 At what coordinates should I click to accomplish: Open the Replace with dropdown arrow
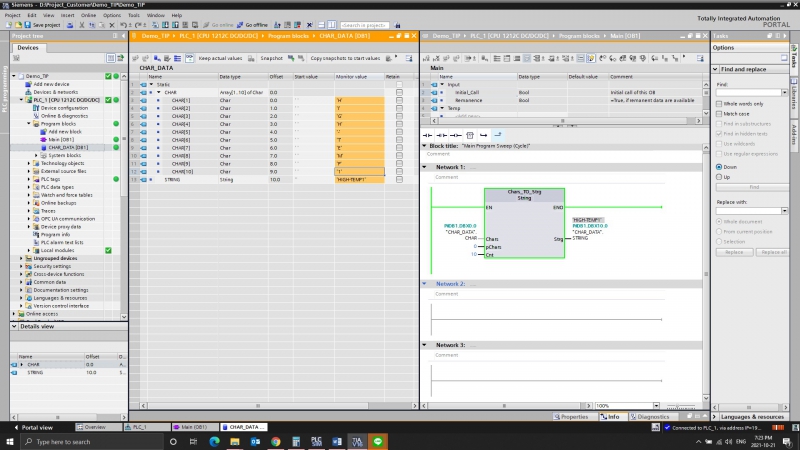(784, 211)
